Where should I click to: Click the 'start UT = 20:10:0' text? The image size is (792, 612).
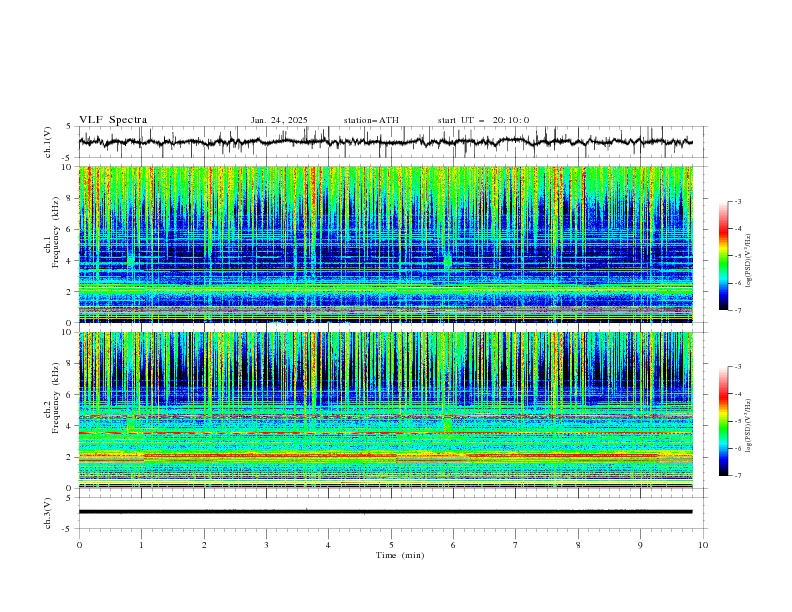[483, 120]
